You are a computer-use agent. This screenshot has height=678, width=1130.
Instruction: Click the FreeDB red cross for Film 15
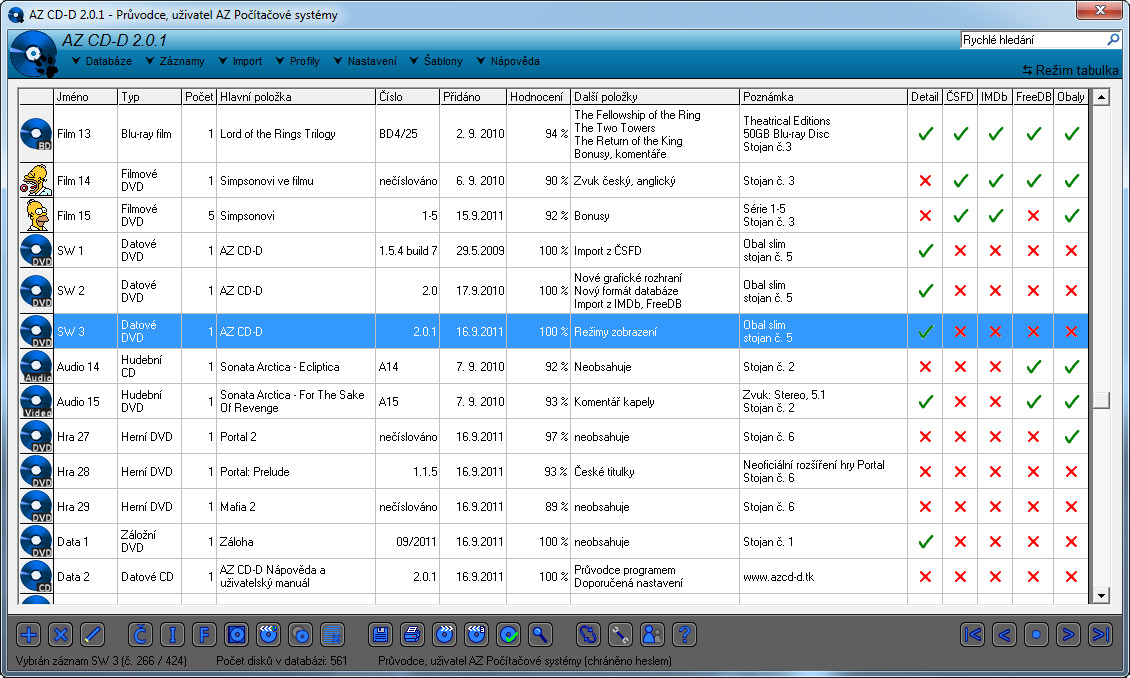[1033, 215]
